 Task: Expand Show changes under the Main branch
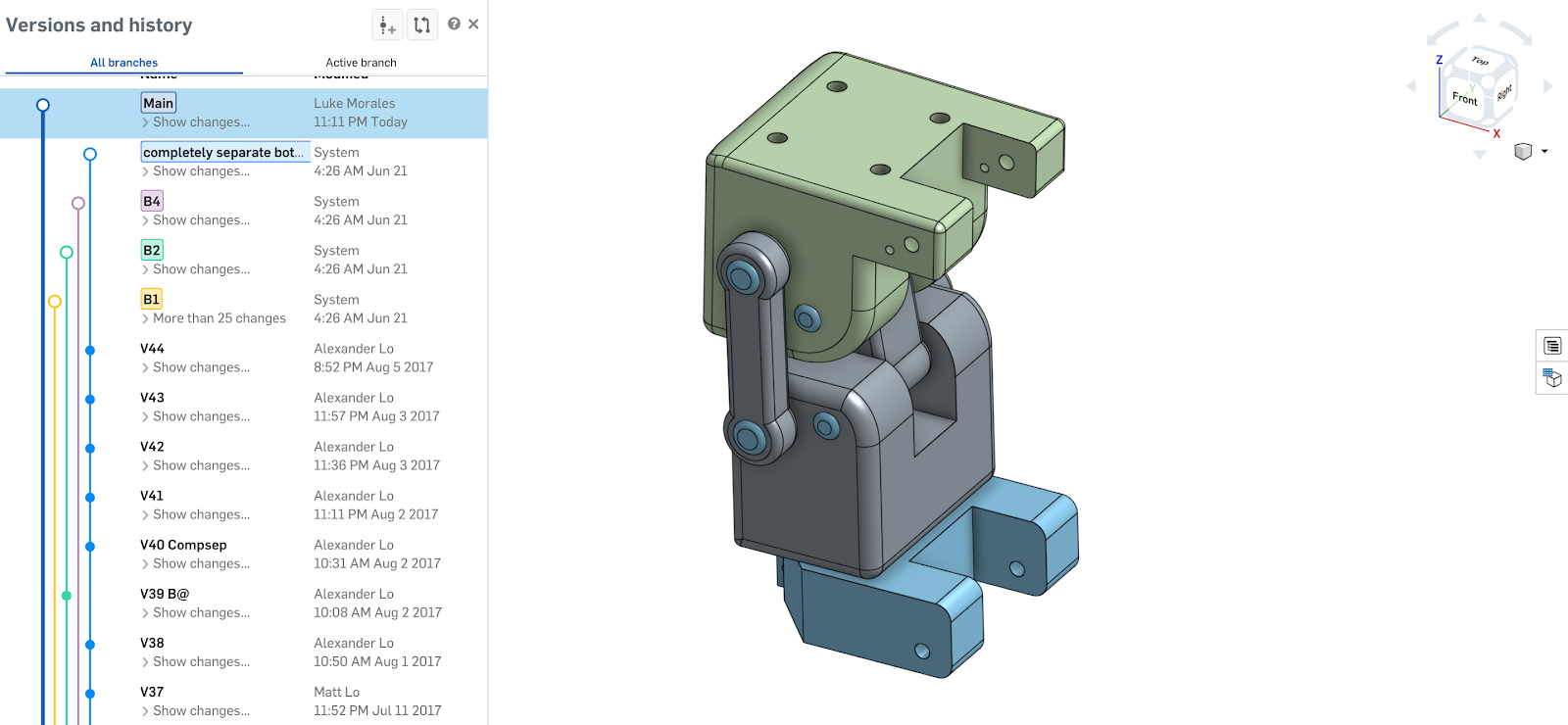pyautogui.click(x=200, y=122)
